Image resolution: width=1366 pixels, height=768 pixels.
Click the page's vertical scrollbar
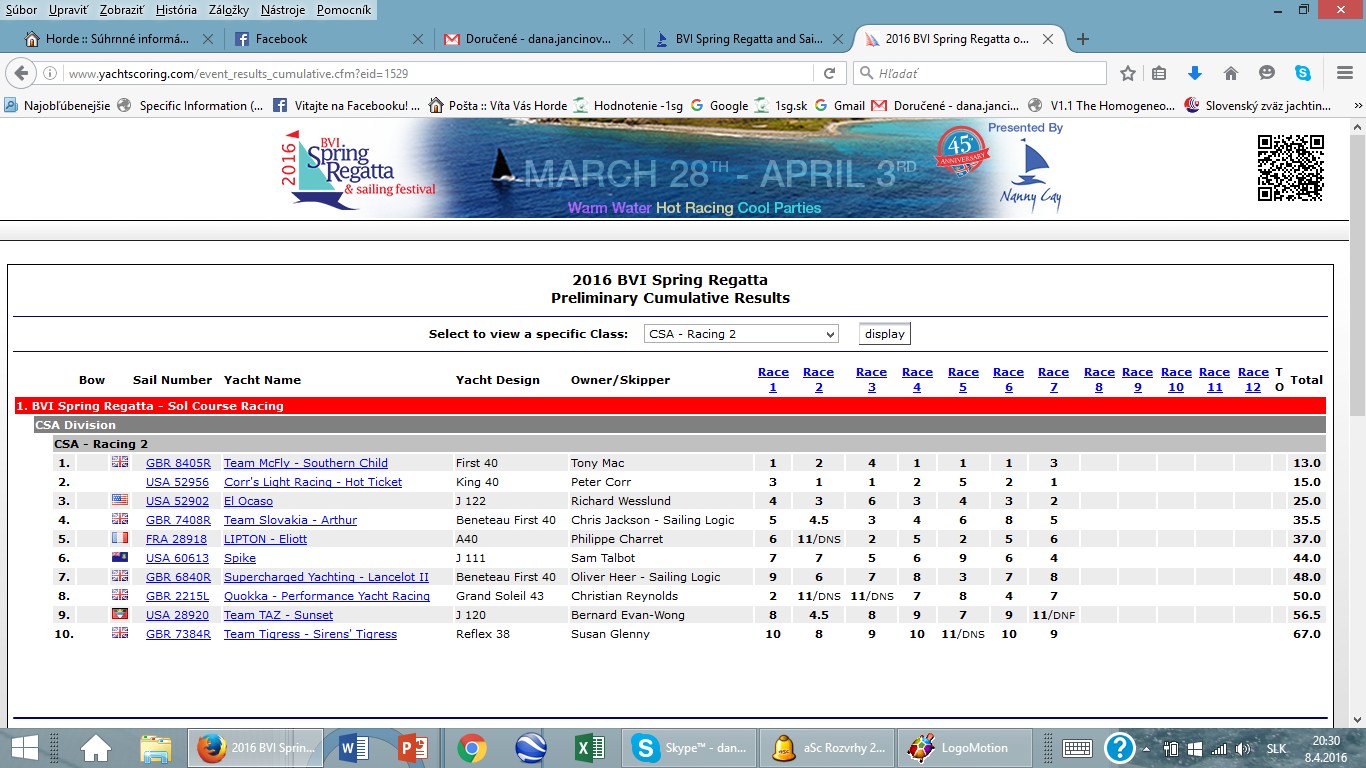point(1357,400)
